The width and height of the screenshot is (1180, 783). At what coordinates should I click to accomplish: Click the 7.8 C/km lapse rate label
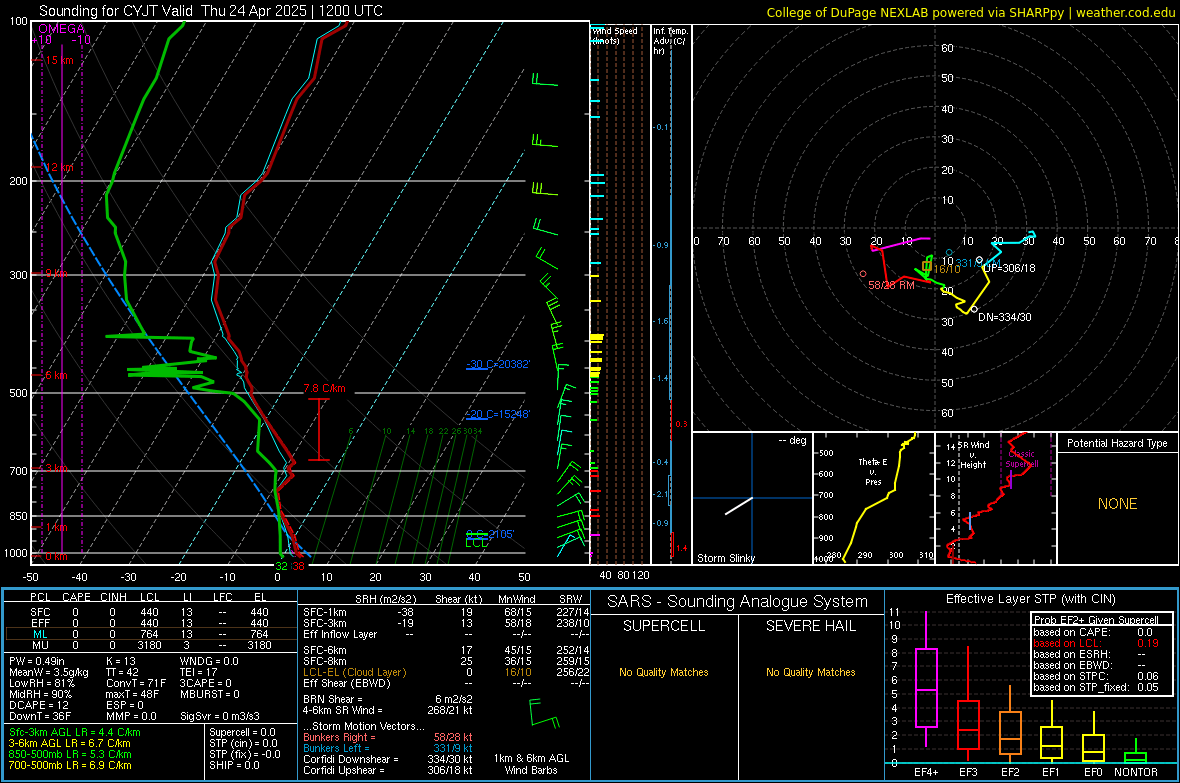pyautogui.click(x=324, y=388)
